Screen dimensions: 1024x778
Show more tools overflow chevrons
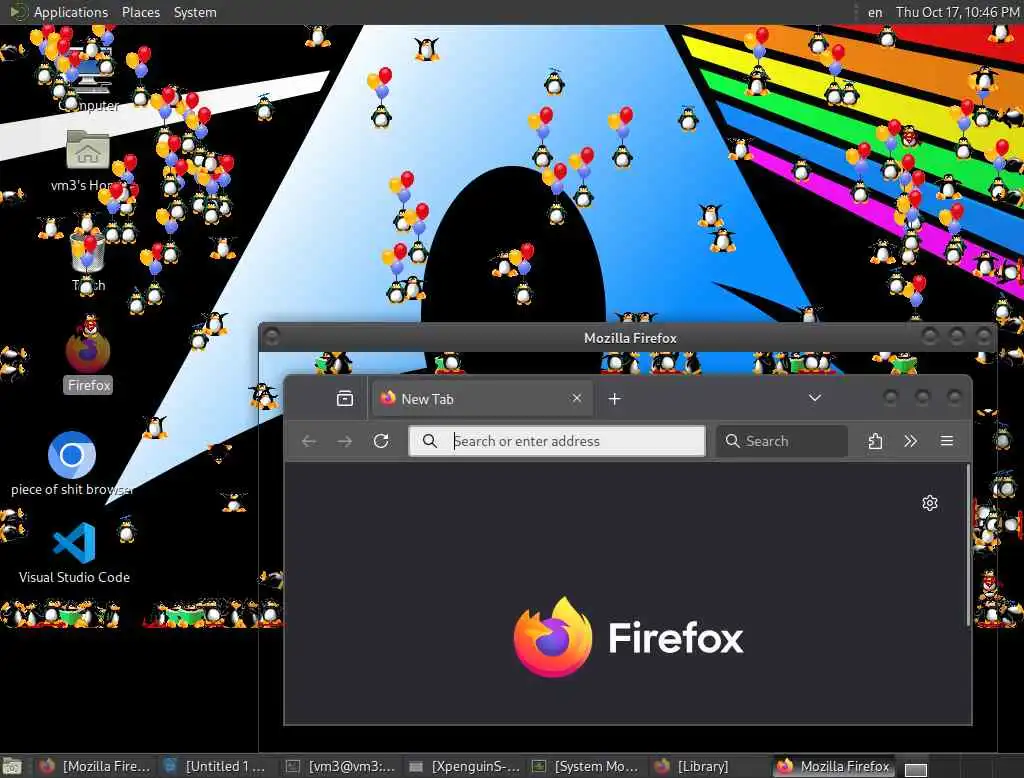[910, 441]
